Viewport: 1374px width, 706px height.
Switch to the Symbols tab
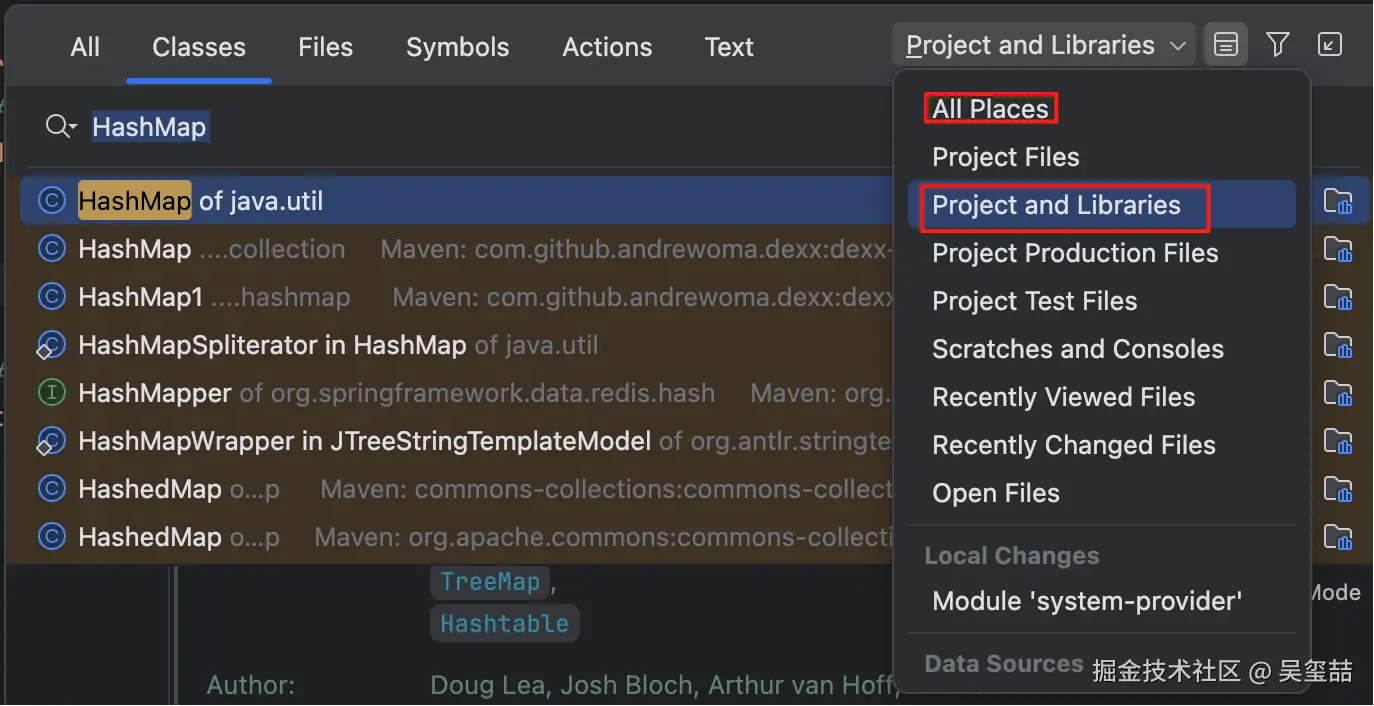(x=457, y=47)
